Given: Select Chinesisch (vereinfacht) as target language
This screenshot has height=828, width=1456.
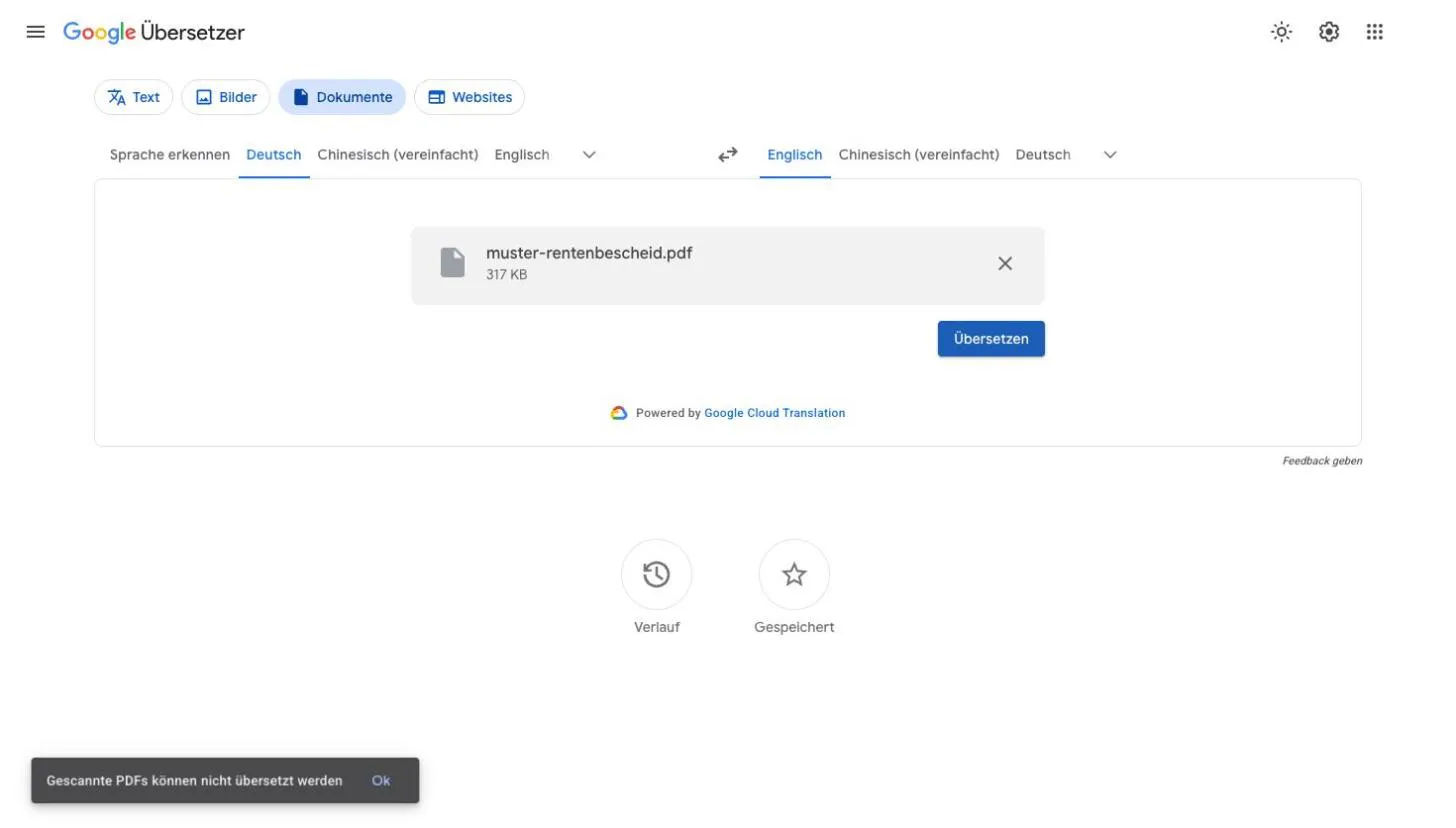Looking at the screenshot, I should (x=919, y=155).
